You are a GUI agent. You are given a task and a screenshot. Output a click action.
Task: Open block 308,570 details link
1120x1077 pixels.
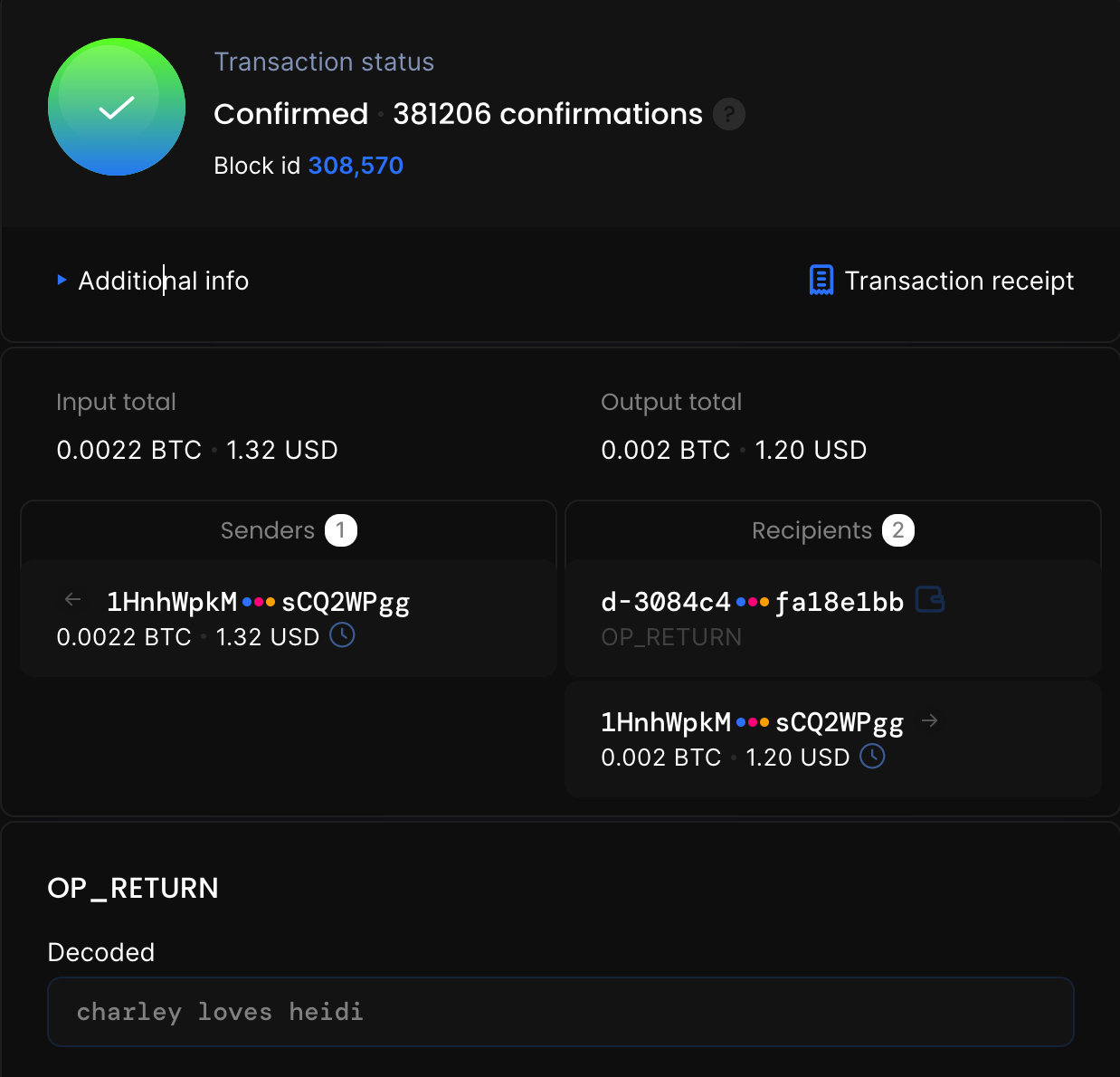coord(356,165)
